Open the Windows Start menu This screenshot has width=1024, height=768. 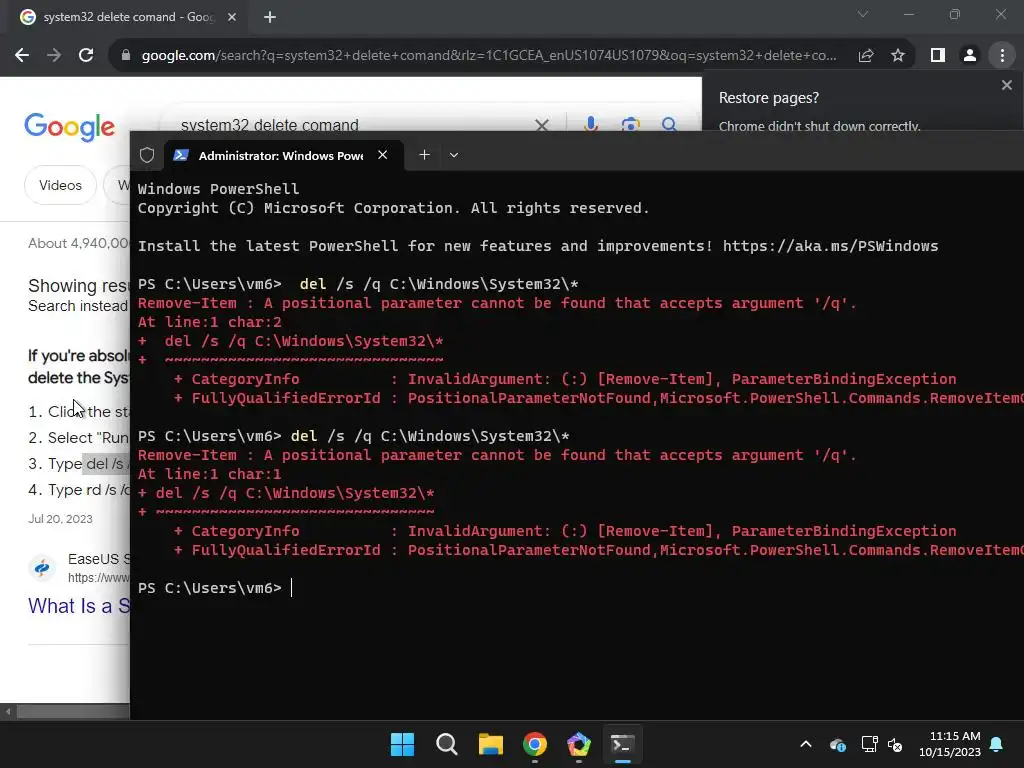click(402, 744)
